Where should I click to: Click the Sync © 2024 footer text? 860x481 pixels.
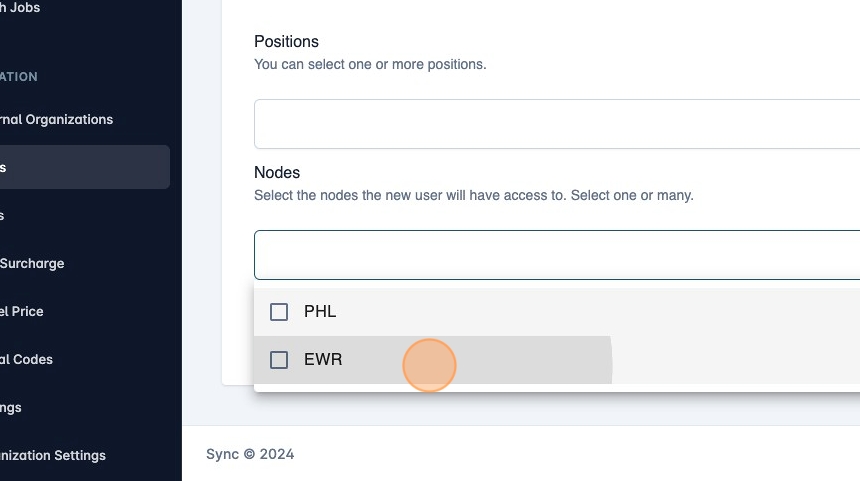pyautogui.click(x=250, y=454)
